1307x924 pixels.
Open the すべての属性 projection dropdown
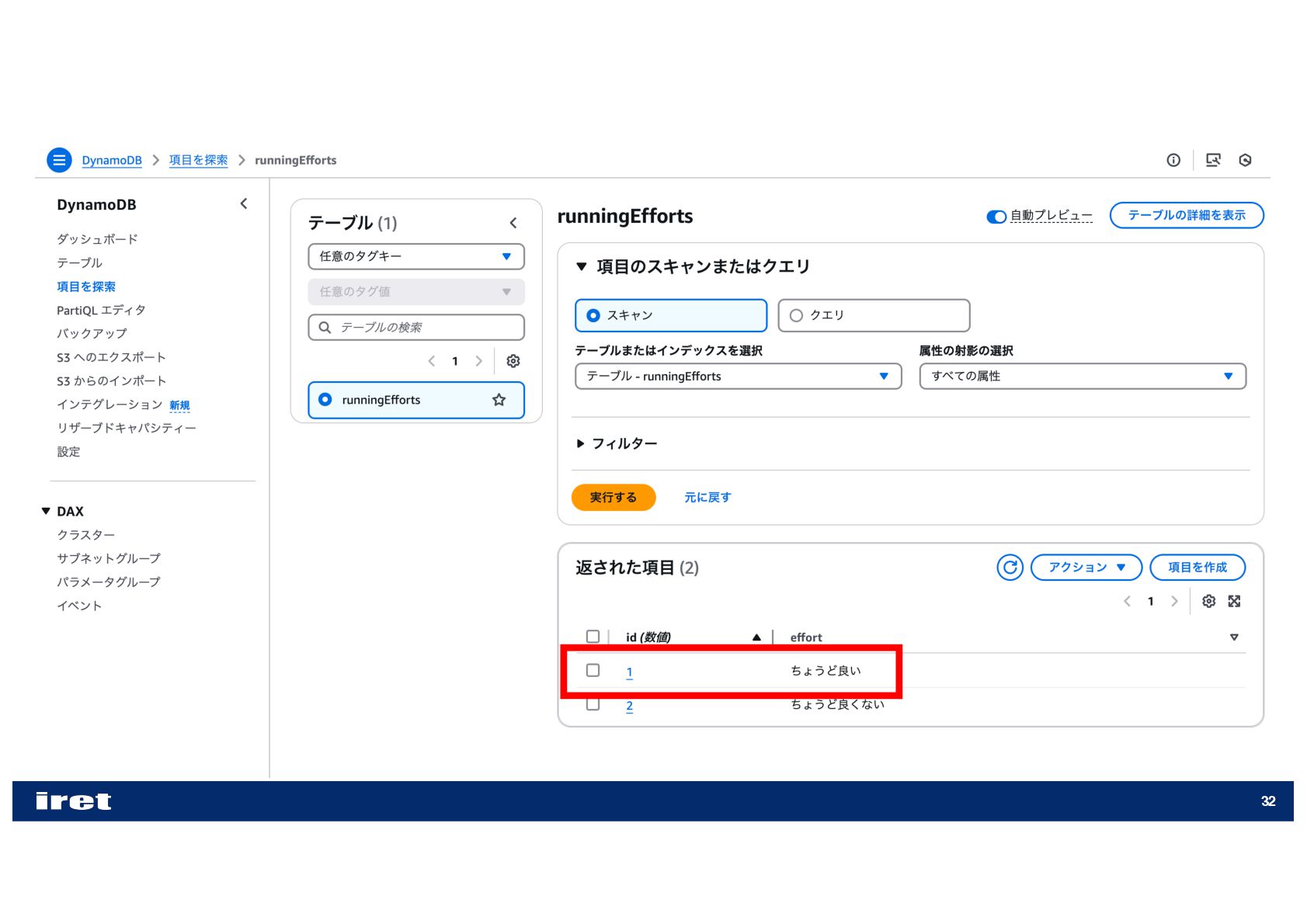1083,377
